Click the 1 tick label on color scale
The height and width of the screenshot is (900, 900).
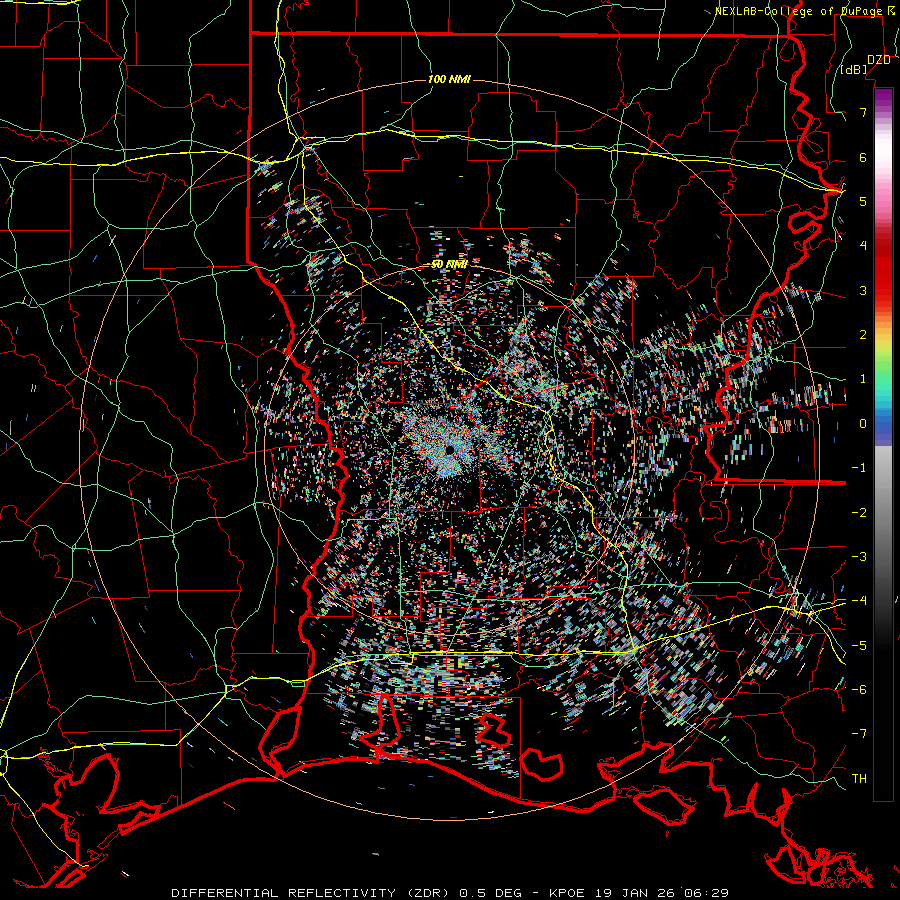(x=863, y=379)
